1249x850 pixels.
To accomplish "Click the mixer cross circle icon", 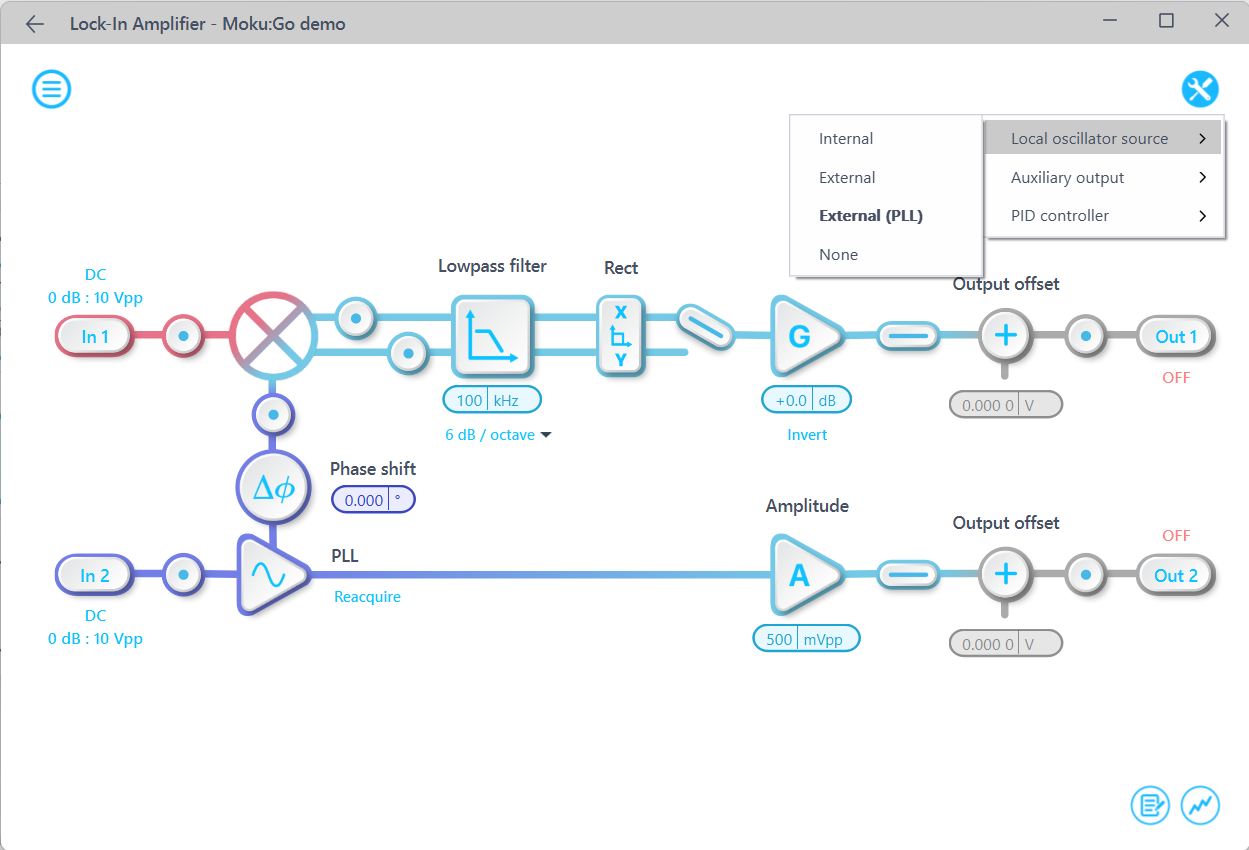I will point(273,336).
